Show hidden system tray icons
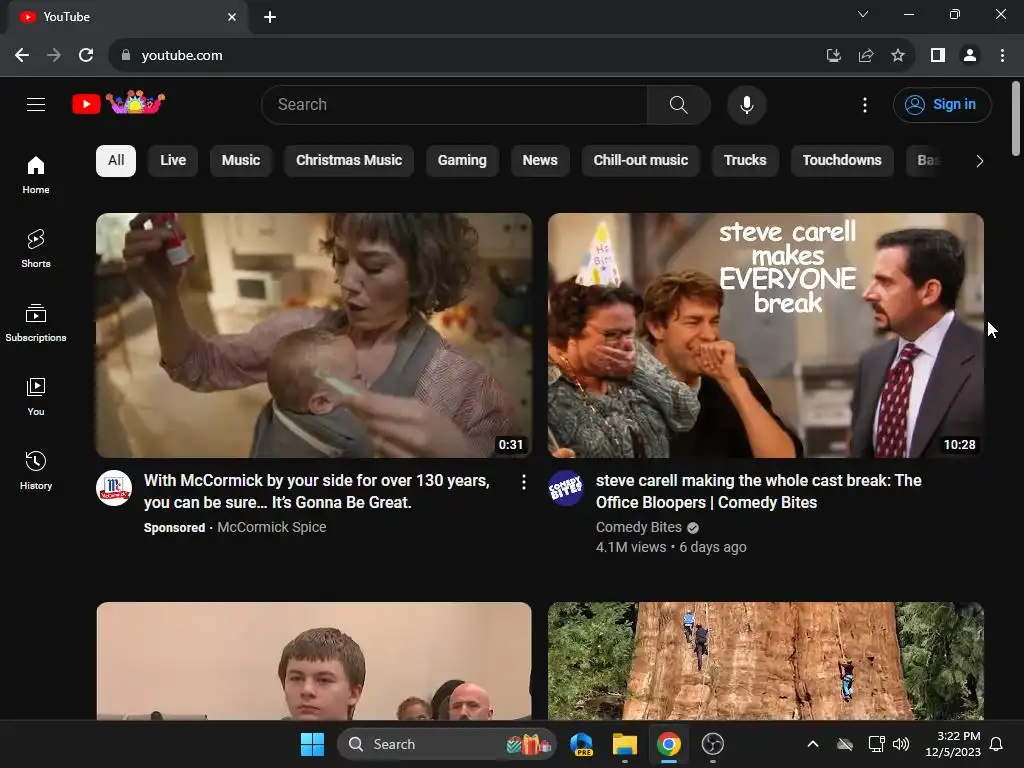This screenshot has width=1024, height=768. coord(812,744)
